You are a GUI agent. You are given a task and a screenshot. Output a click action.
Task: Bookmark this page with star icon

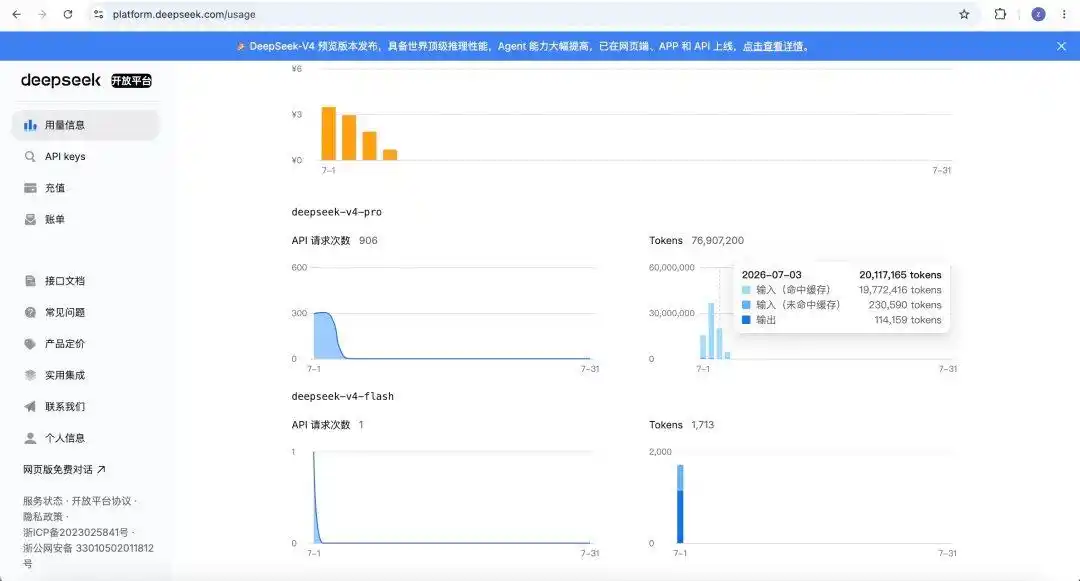[x=964, y=14]
